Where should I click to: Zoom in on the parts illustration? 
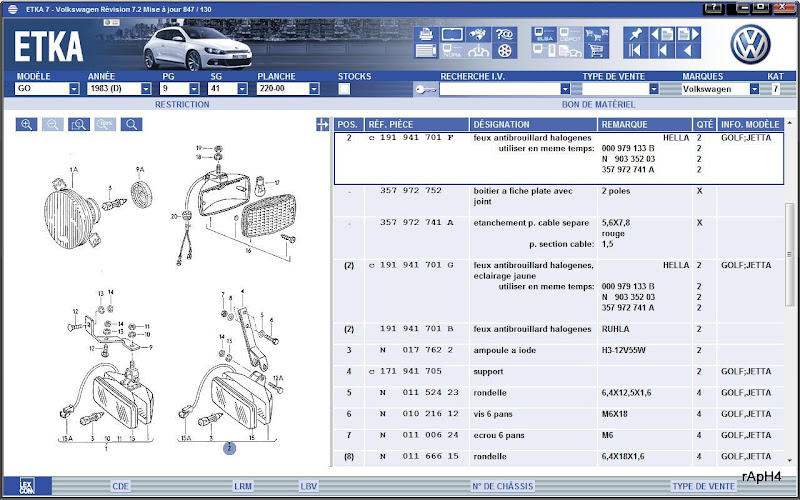pos(27,124)
